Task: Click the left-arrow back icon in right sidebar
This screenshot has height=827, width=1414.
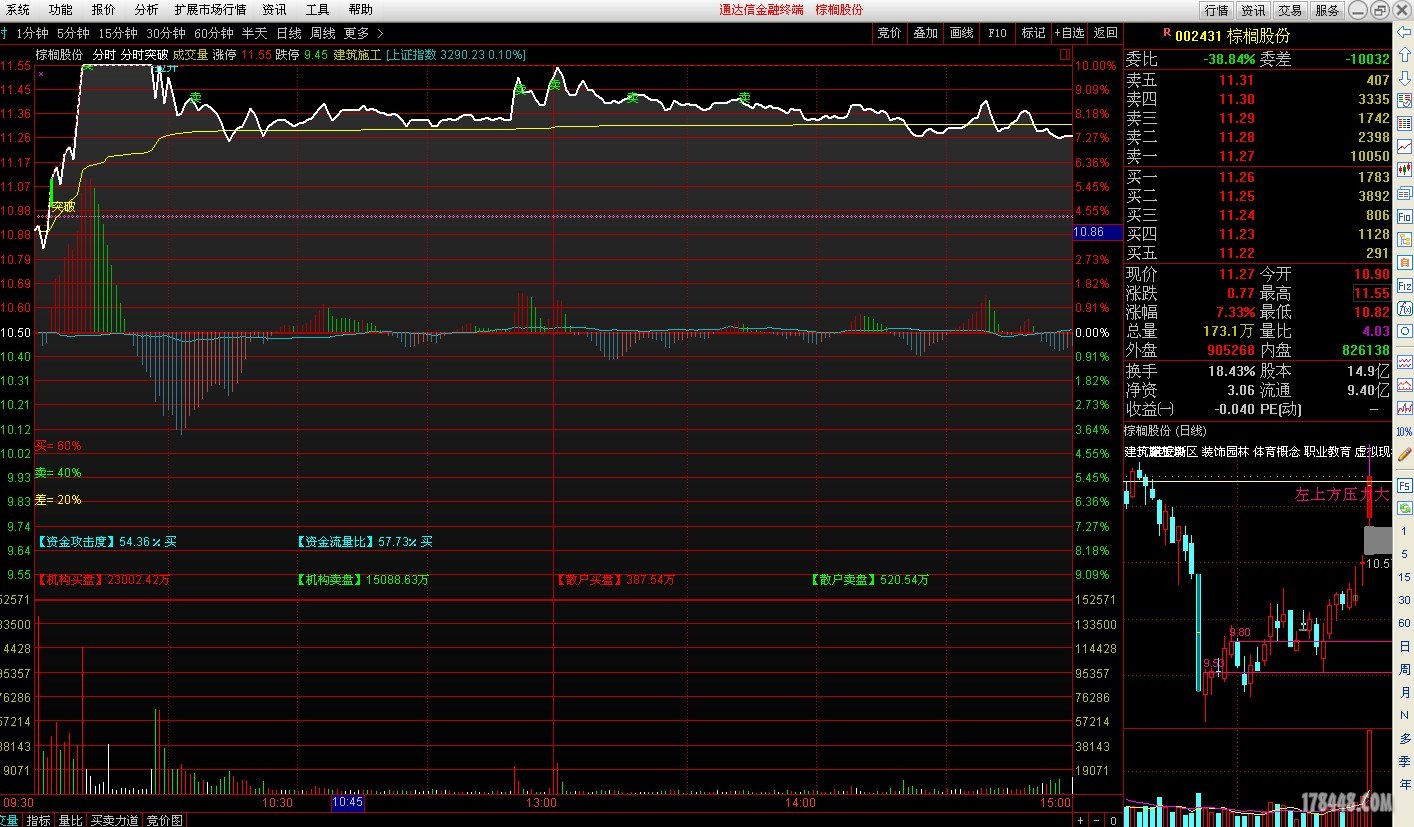Action: tap(1405, 31)
